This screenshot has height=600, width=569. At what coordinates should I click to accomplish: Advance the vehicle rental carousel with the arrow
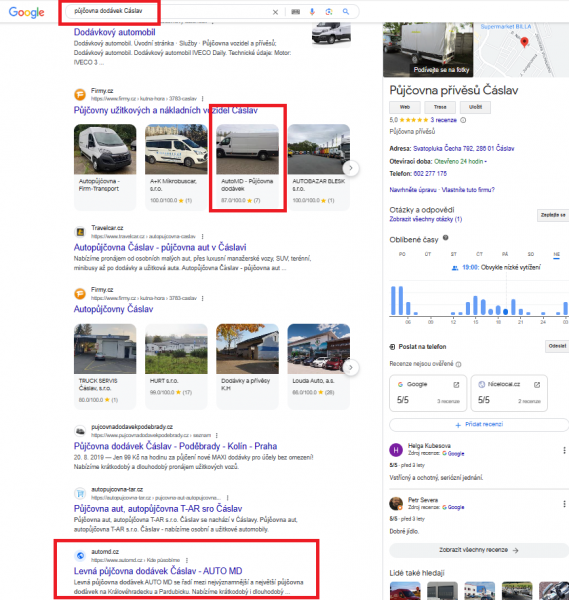(x=351, y=168)
